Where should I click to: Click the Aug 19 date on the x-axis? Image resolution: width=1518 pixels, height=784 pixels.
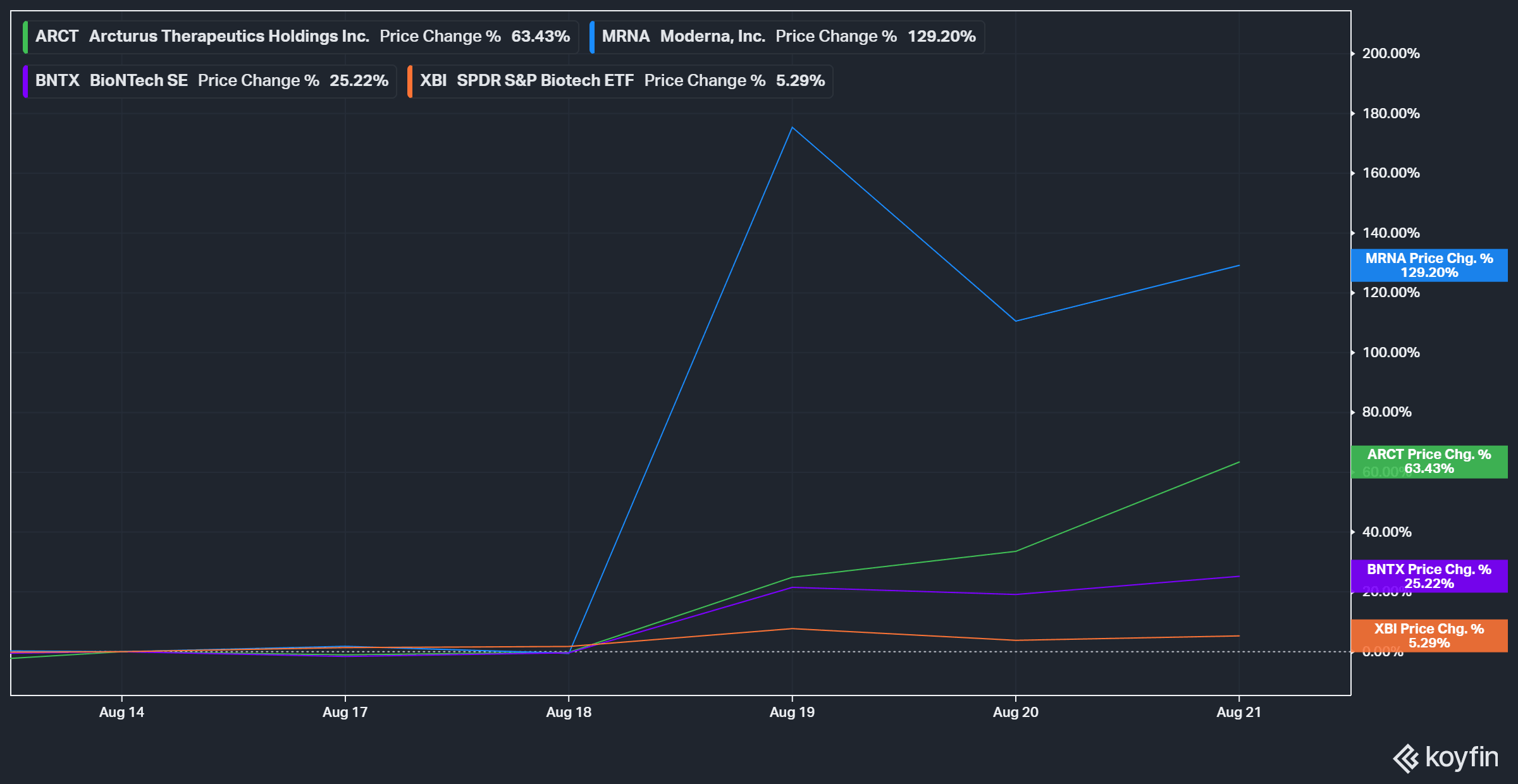(x=792, y=713)
